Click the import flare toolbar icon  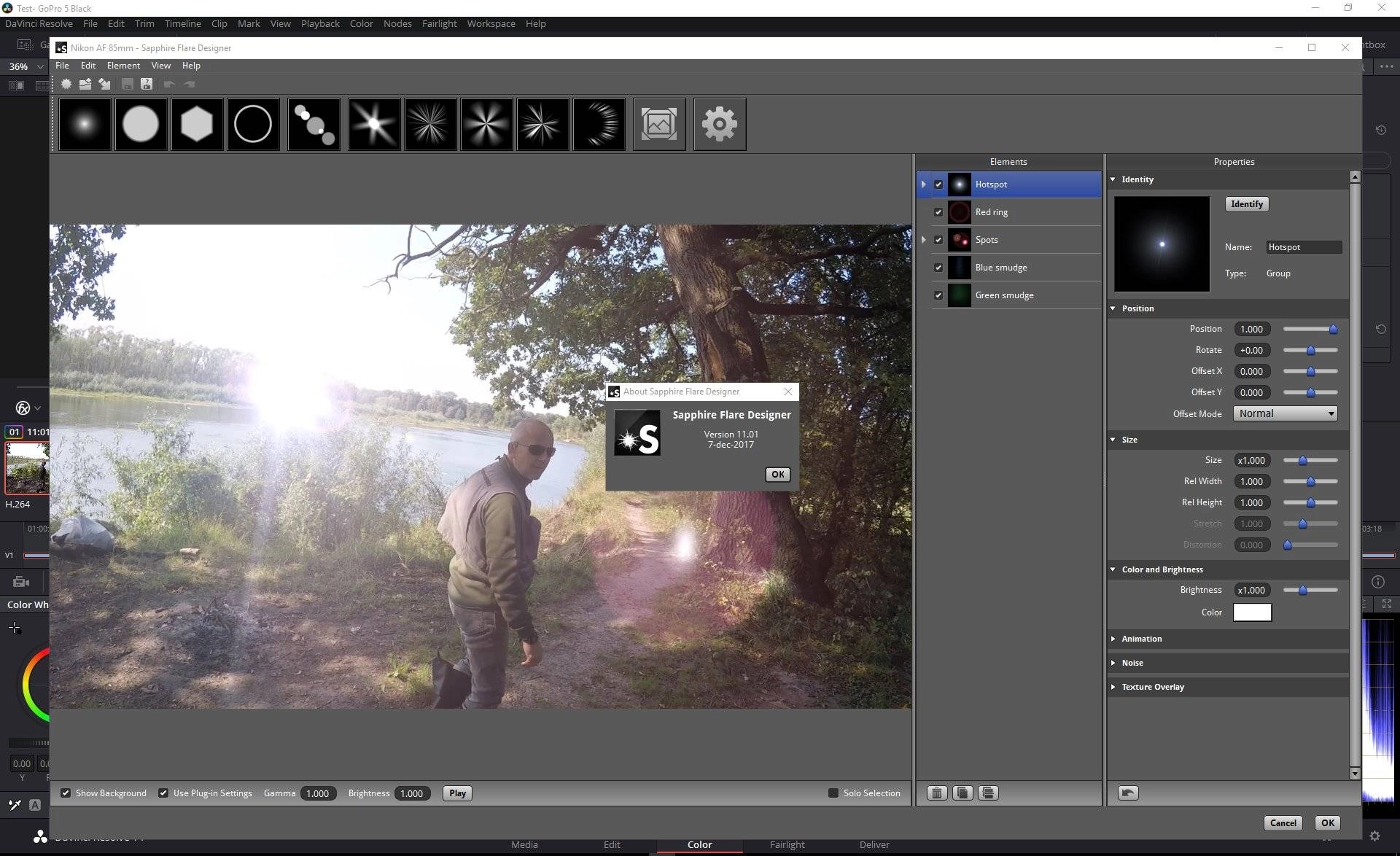click(105, 84)
